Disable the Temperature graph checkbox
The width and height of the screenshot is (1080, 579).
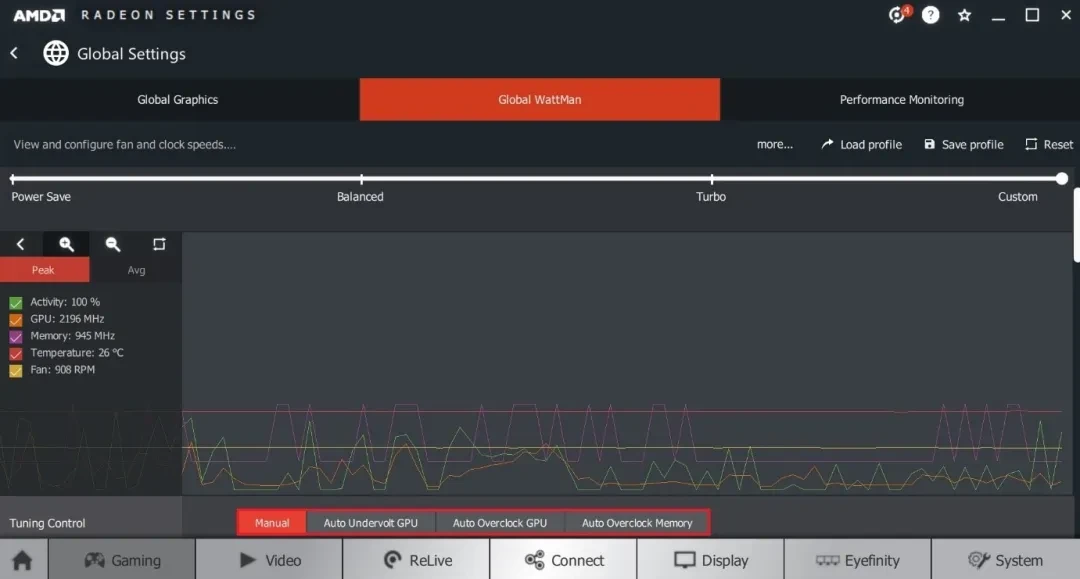[x=16, y=353]
